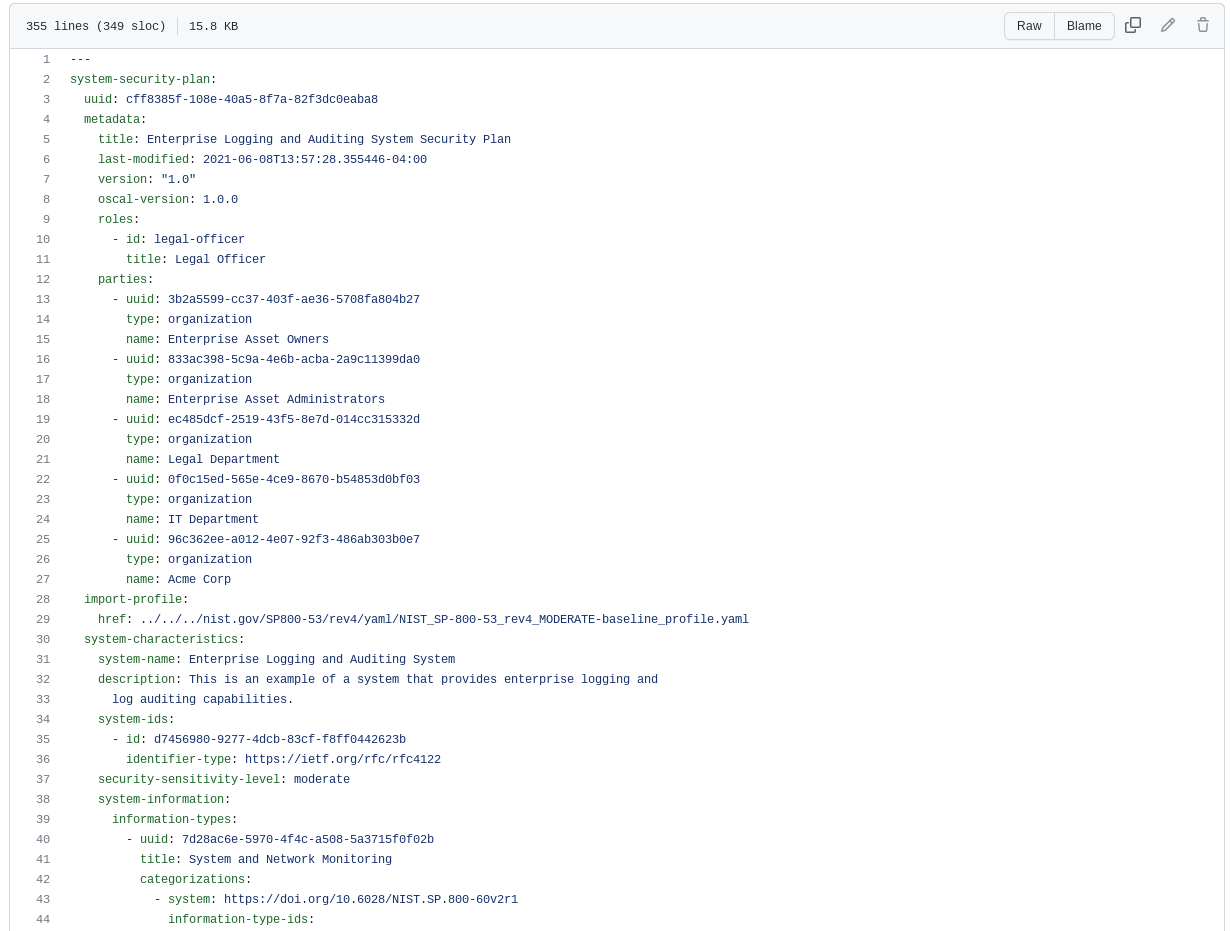Click line number 2 for system-security-plan

43,79
